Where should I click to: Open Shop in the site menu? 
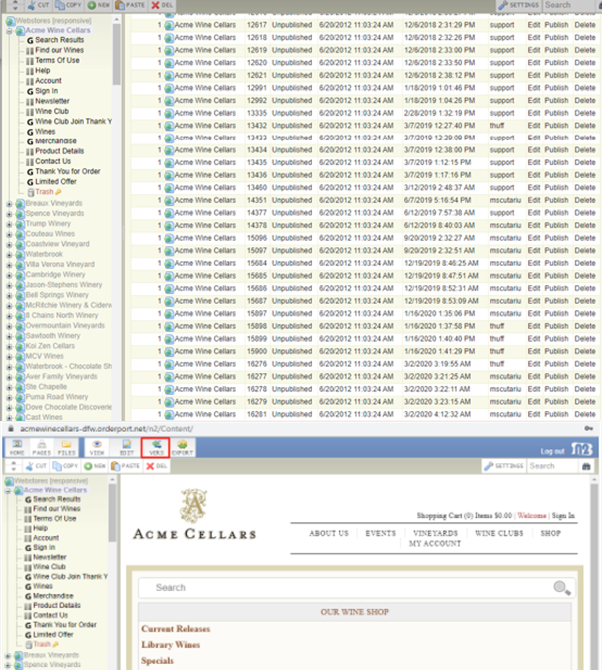[x=550, y=533]
